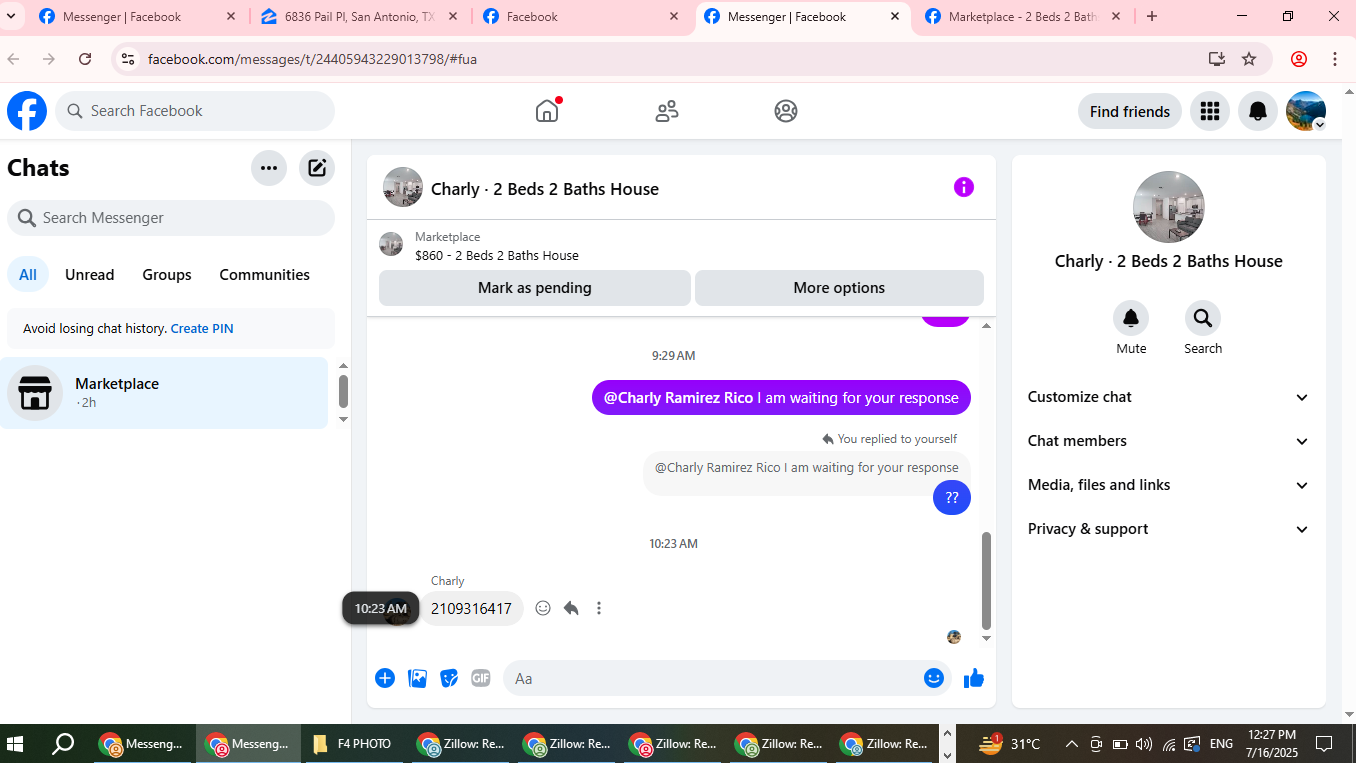Bookmark this tab with star icon
Screen dimensions: 1356x763
[x=1249, y=59]
